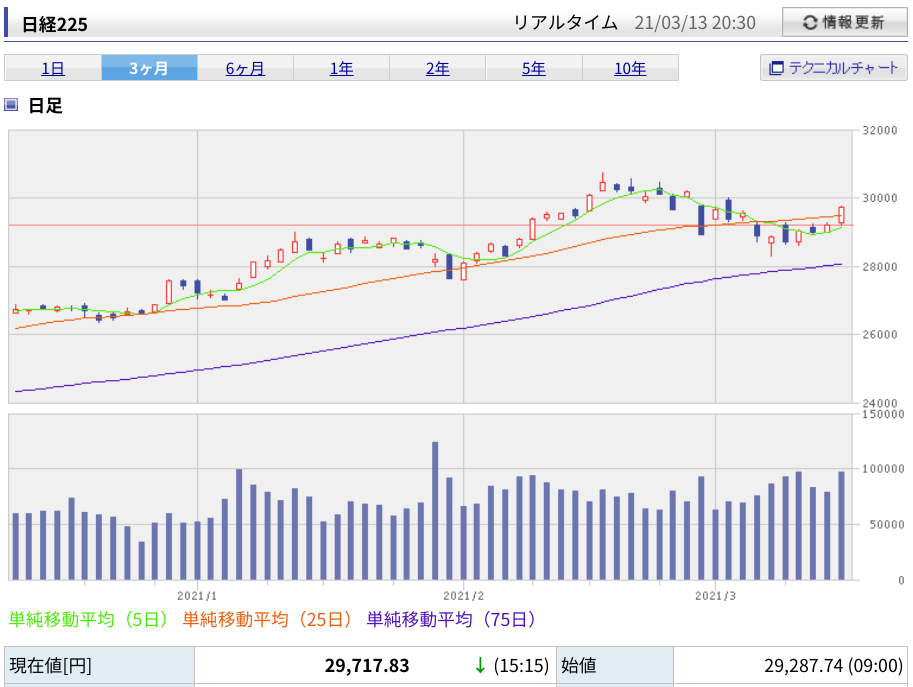Click the tallest volume bar before 2021/2
This screenshot has height=687, width=913.
pos(435,511)
